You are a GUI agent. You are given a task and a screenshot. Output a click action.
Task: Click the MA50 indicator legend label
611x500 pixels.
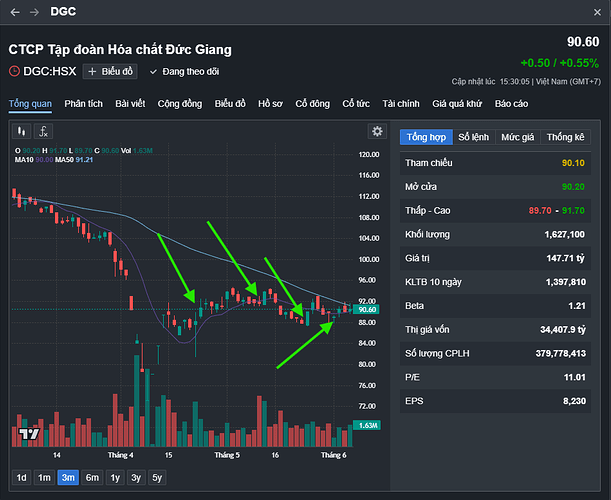64,158
